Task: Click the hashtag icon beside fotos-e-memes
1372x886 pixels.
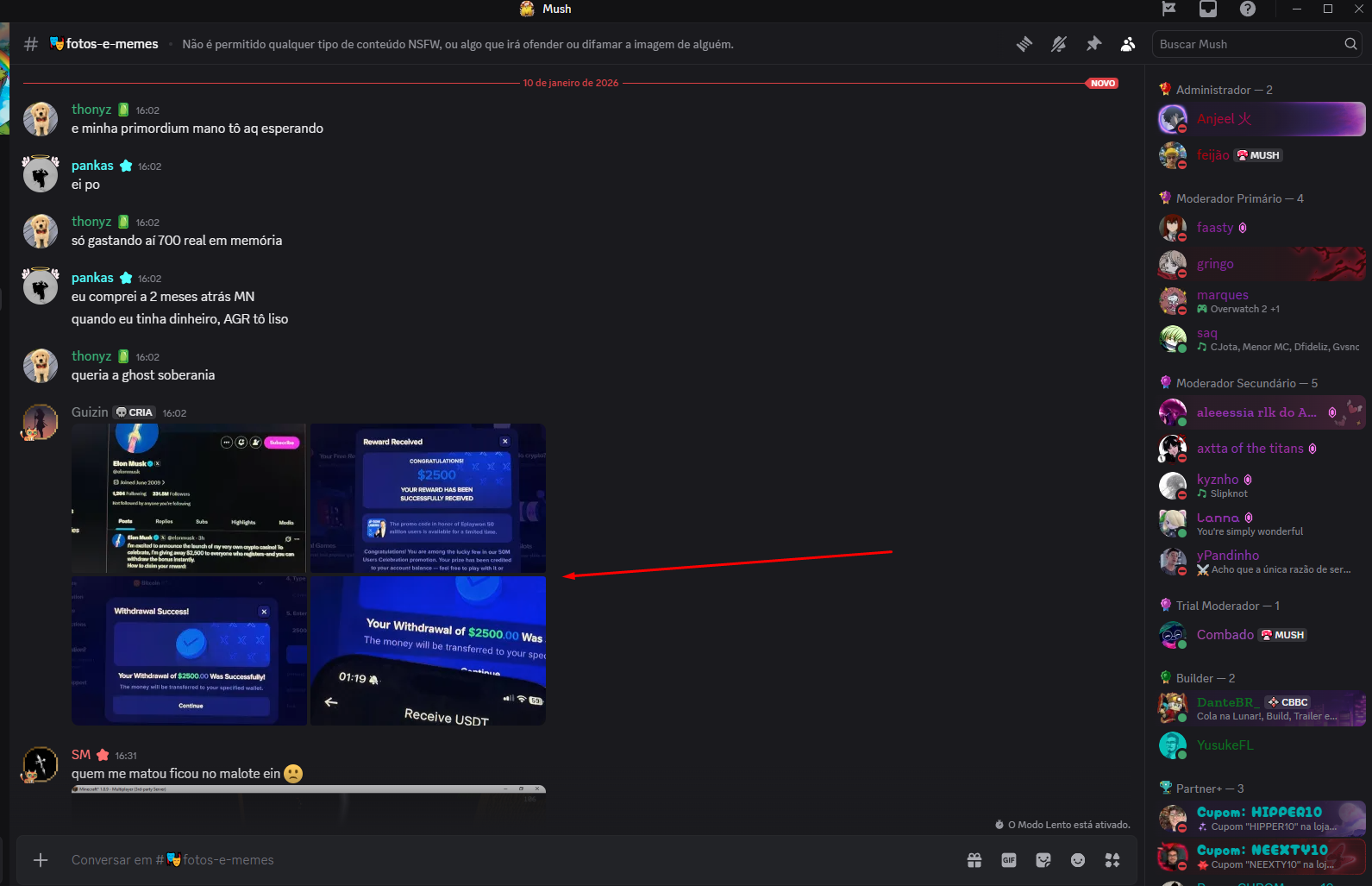Action: (x=31, y=44)
